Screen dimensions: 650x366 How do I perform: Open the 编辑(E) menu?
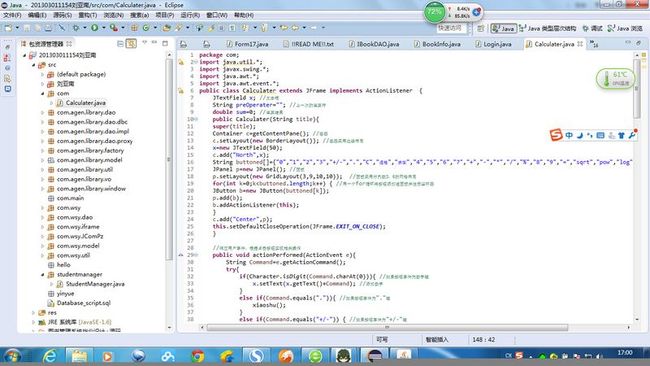coord(37,15)
